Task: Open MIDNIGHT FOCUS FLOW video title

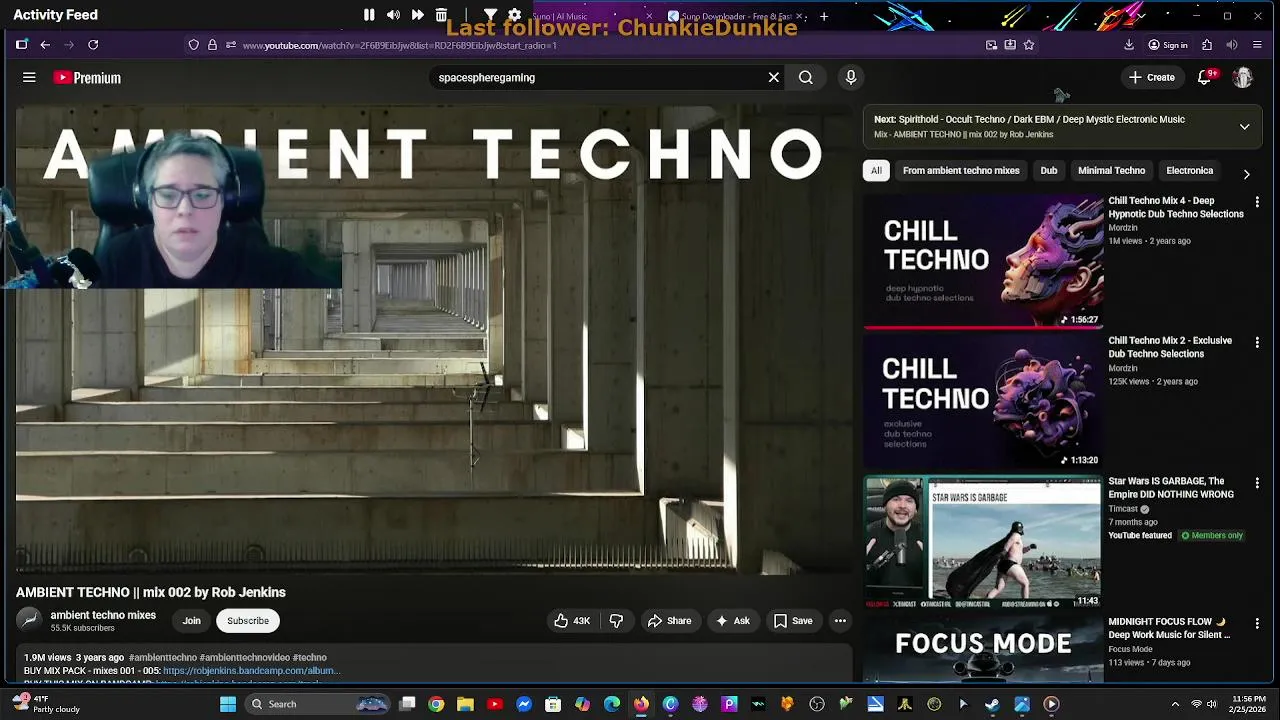Action: [1170, 628]
